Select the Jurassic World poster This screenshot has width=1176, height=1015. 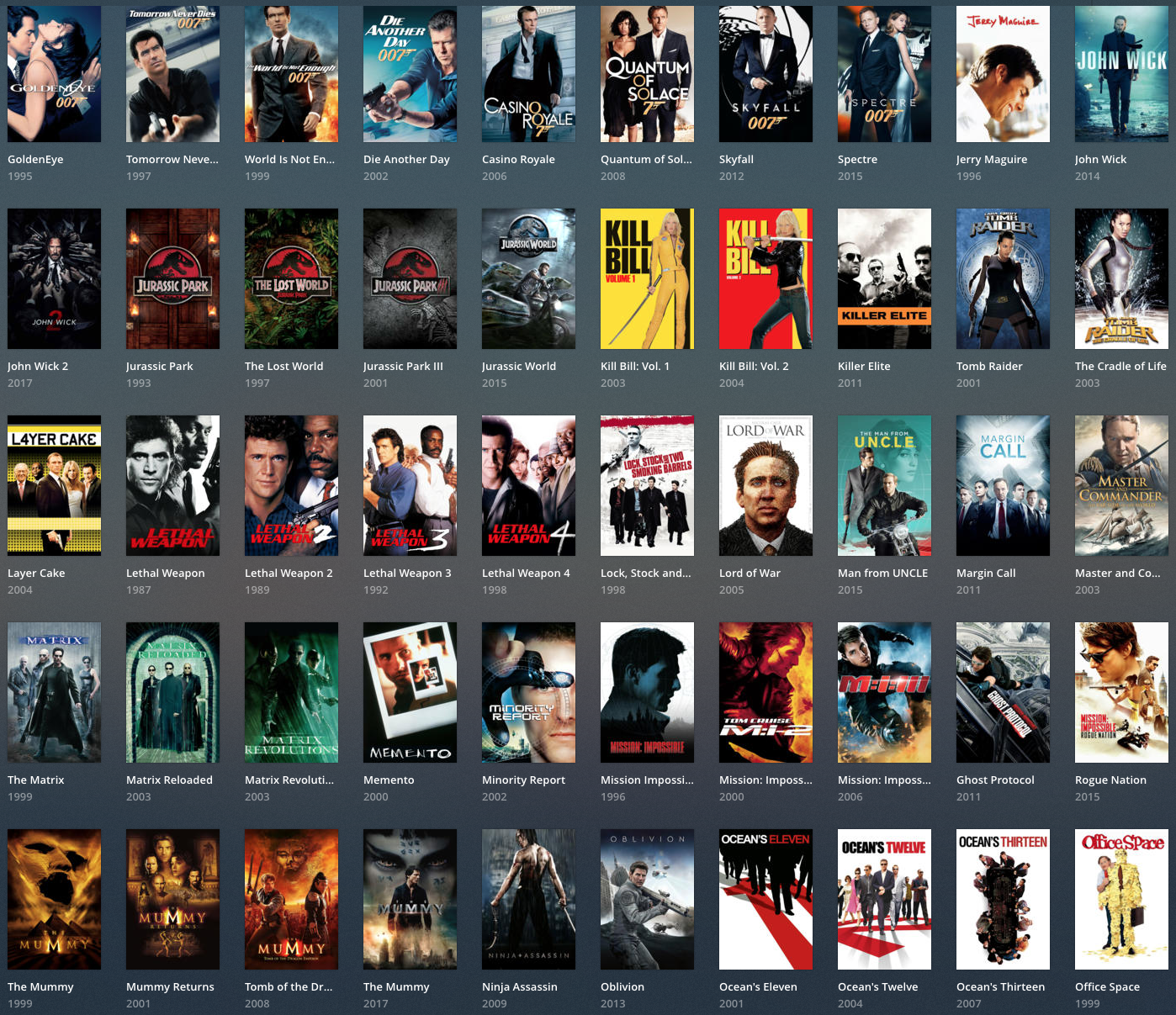[x=528, y=278]
